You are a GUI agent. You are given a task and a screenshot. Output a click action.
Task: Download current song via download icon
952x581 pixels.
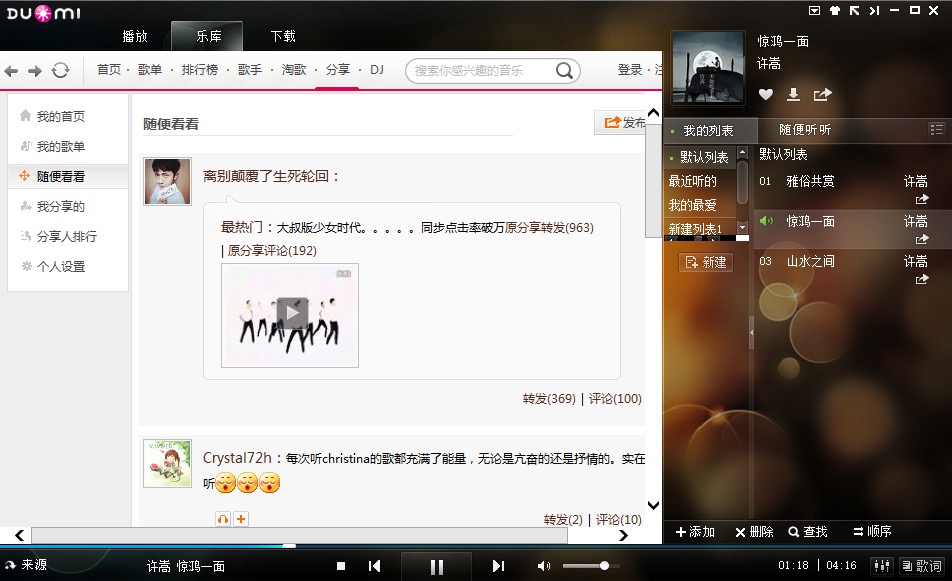click(793, 94)
